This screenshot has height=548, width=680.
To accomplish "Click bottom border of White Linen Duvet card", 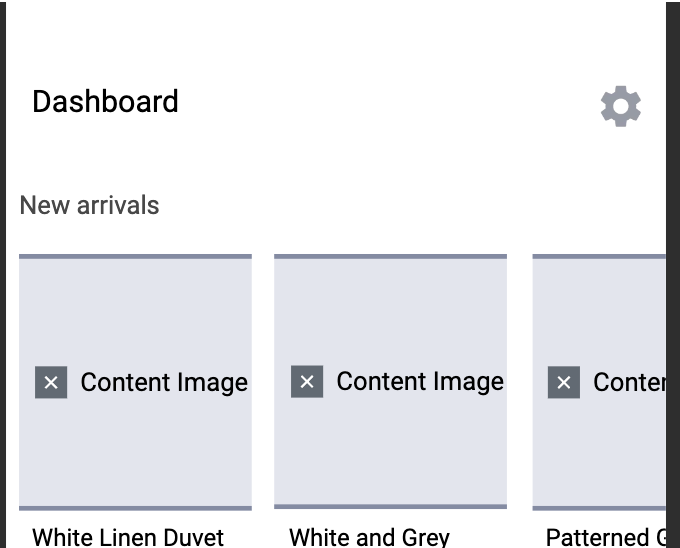I will 135,508.
